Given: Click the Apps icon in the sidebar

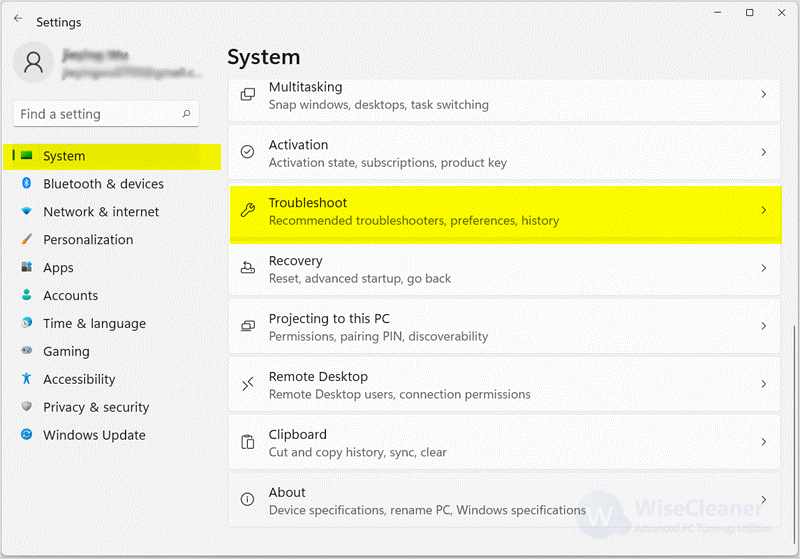Looking at the screenshot, I should pyautogui.click(x=27, y=267).
